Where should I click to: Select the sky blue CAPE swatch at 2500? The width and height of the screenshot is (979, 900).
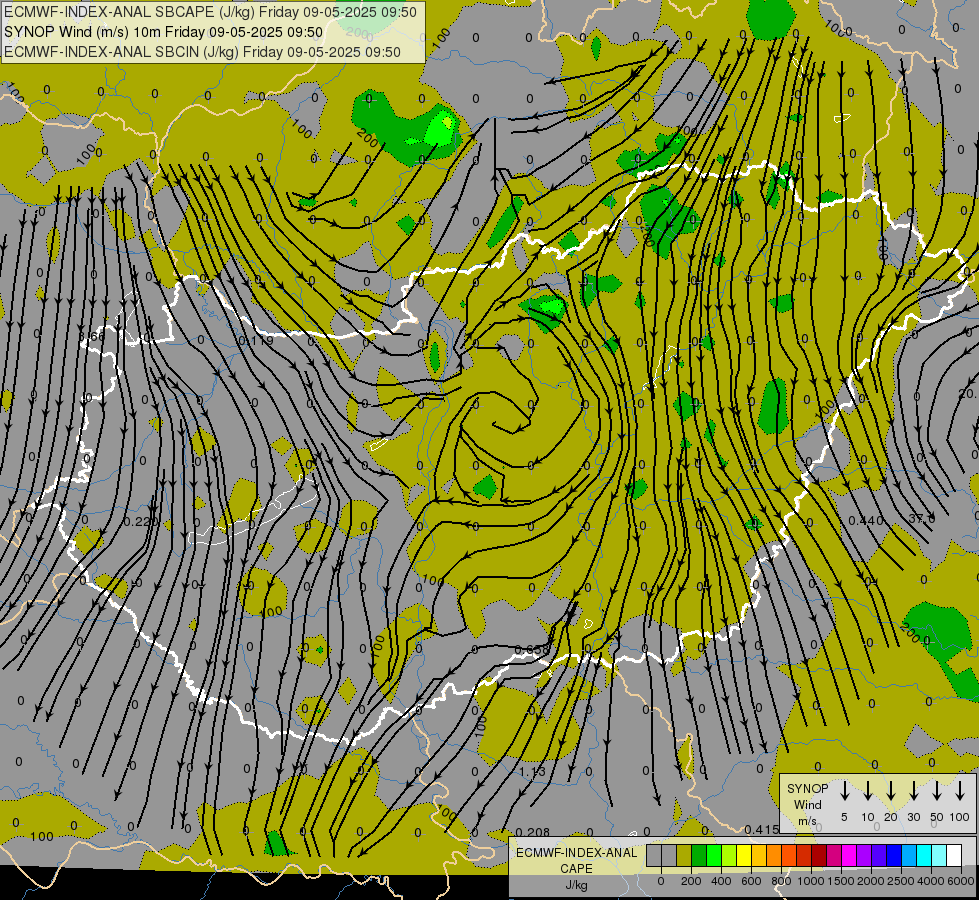pyautogui.click(x=910, y=856)
